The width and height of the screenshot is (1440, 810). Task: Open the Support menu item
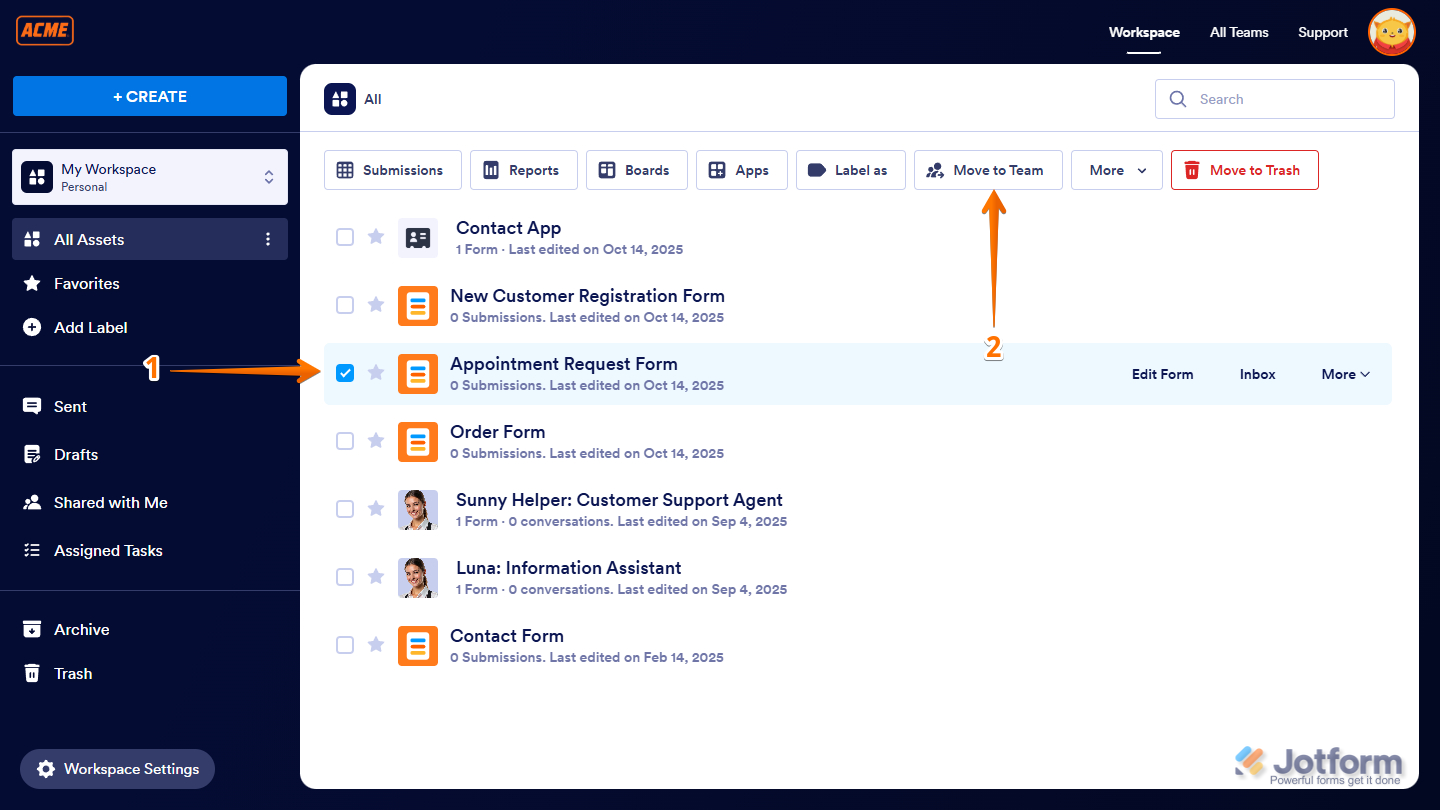(1322, 32)
